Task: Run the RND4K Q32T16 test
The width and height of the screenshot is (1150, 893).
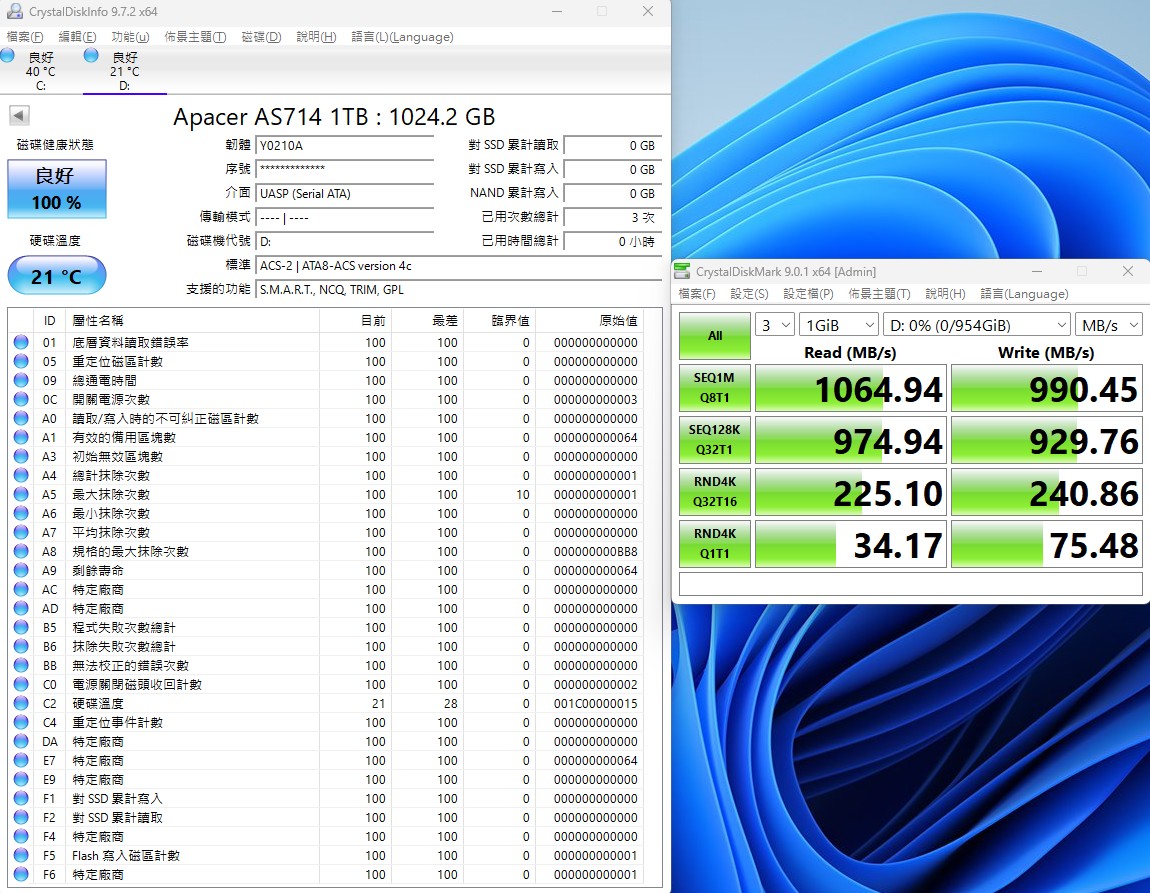Action: tap(715, 492)
